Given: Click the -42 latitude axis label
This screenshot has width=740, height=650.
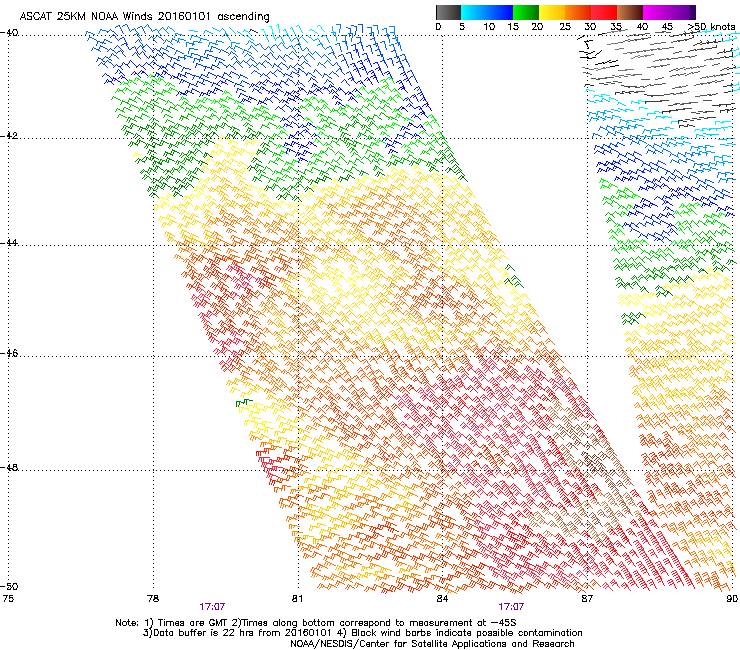Looking at the screenshot, I should (x=9, y=136).
